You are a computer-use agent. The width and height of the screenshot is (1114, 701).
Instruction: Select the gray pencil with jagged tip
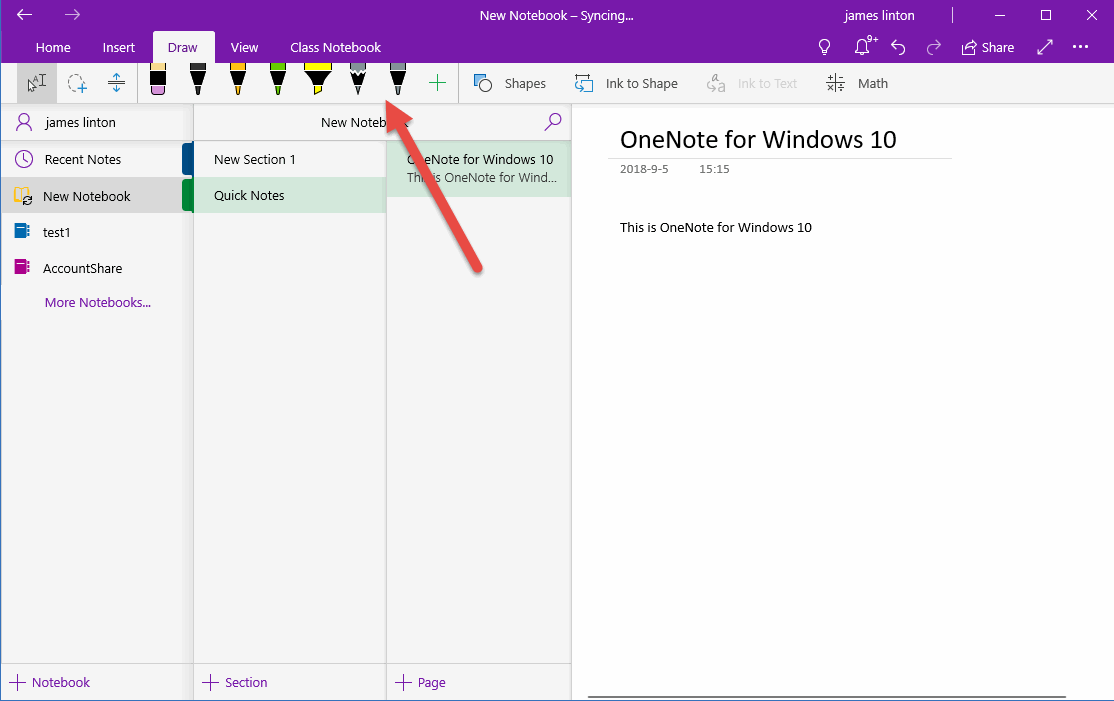[x=358, y=80]
